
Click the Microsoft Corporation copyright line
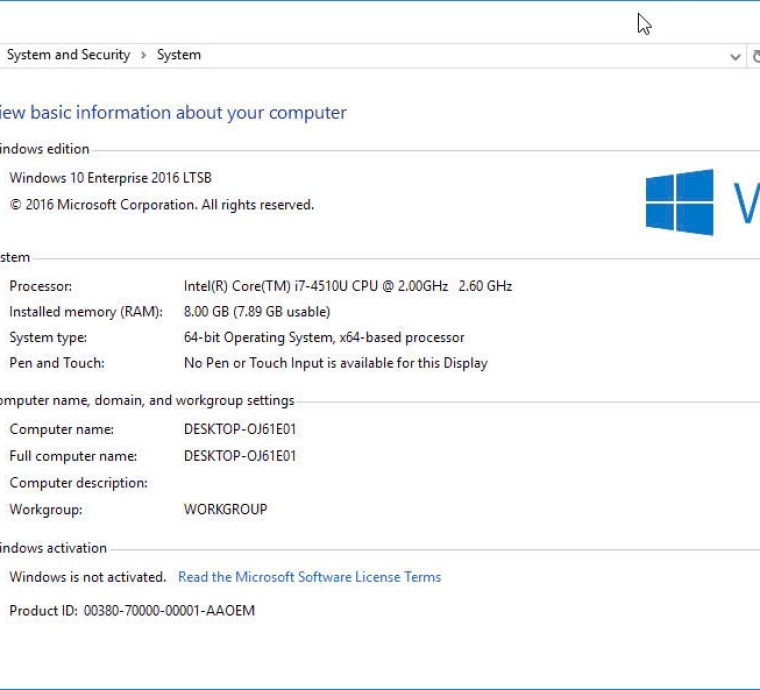click(x=161, y=205)
